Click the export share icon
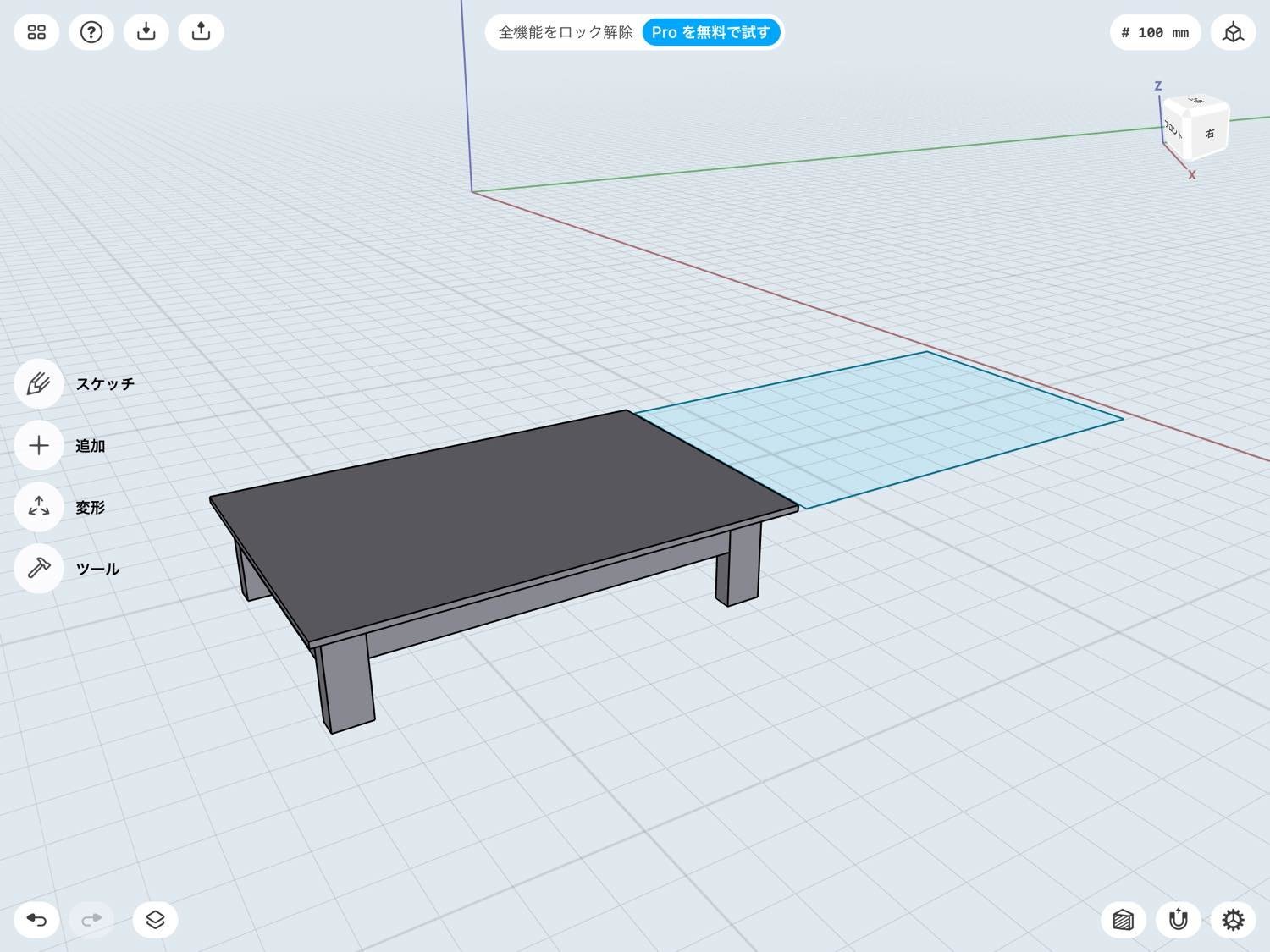This screenshot has width=1270, height=952. pos(201,32)
